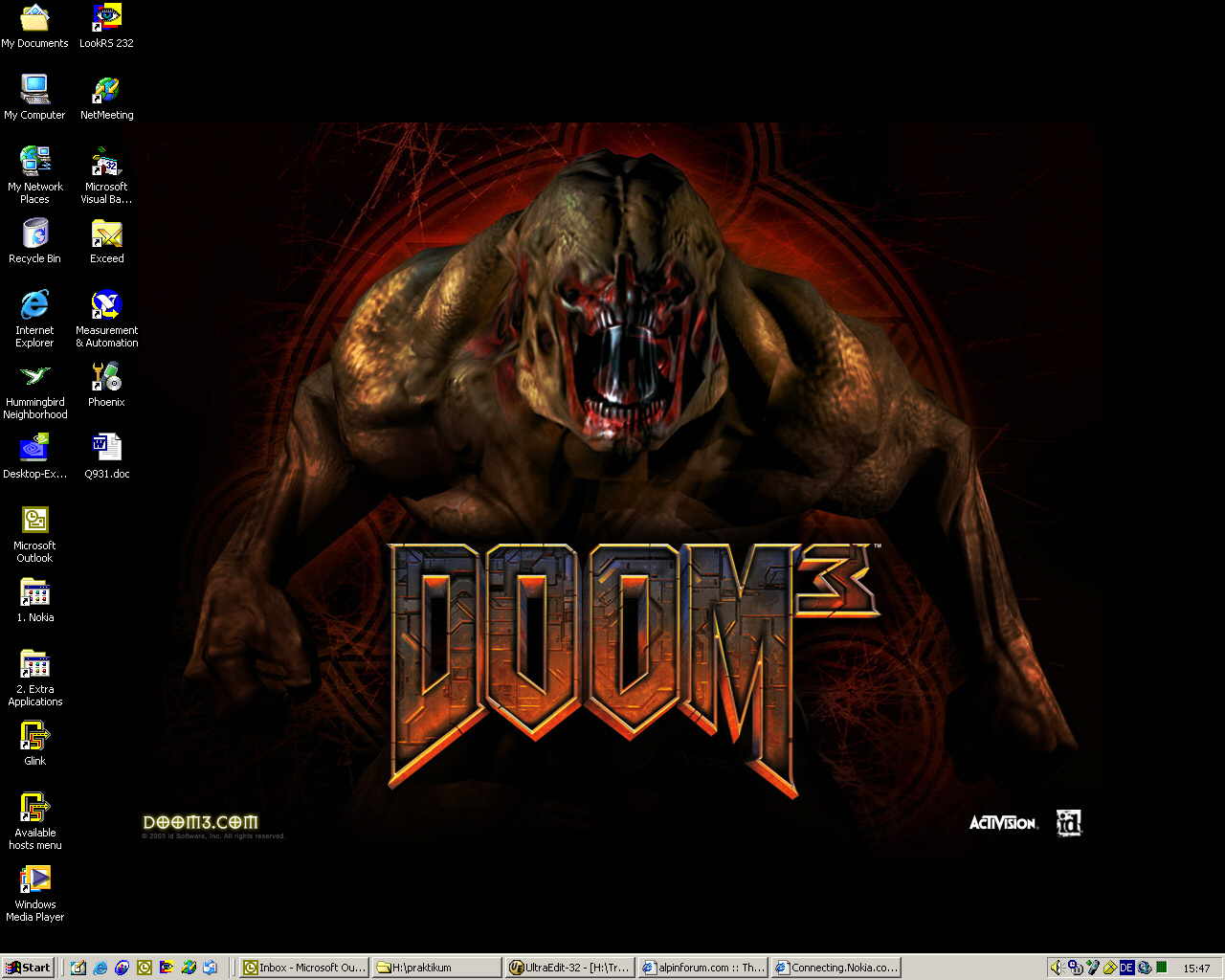Click the volume speaker tray icon
Screen dimensions: 1225x980
click(1057, 968)
